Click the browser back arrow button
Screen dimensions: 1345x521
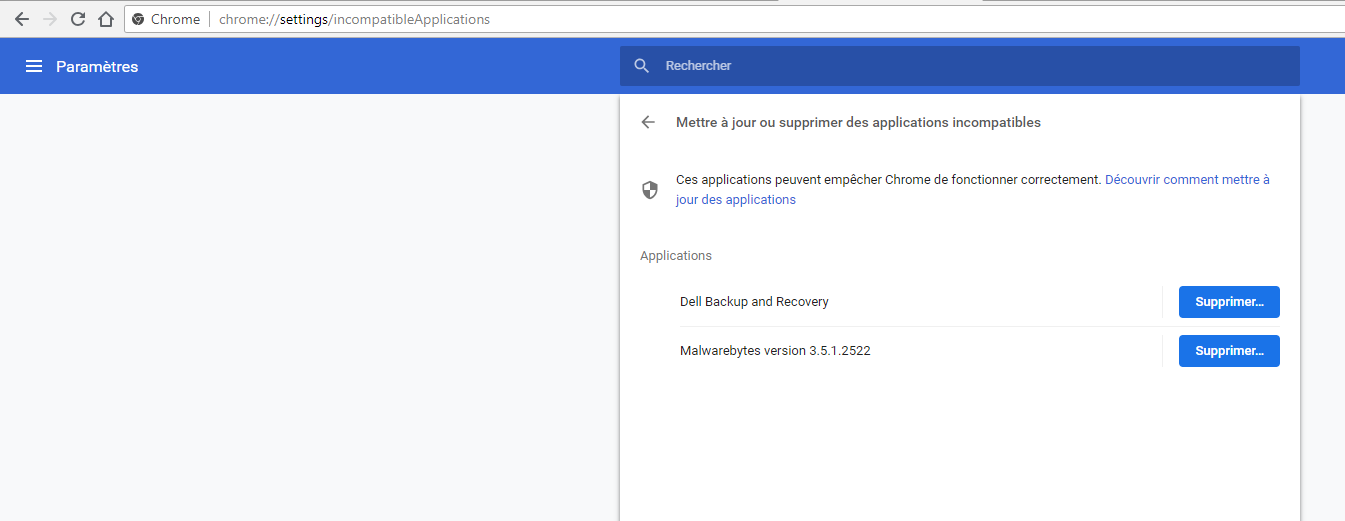[21, 19]
